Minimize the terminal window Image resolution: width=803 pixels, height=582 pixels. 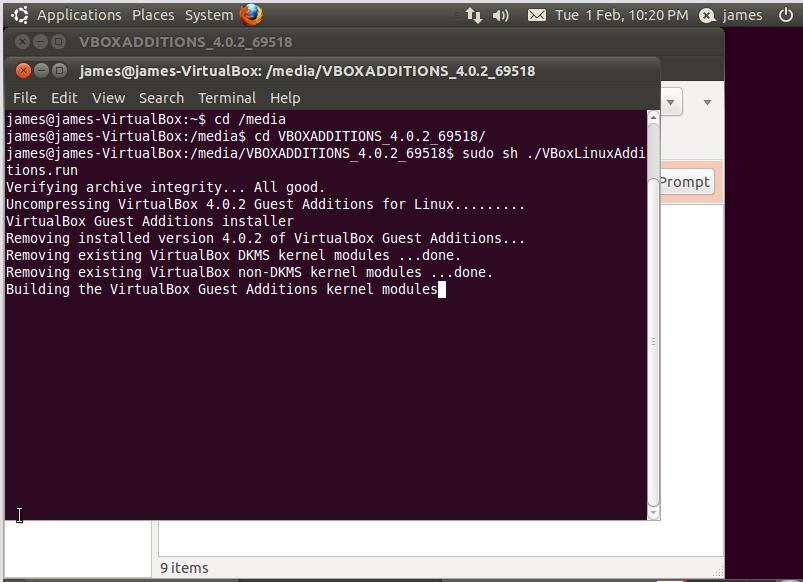[x=41, y=71]
